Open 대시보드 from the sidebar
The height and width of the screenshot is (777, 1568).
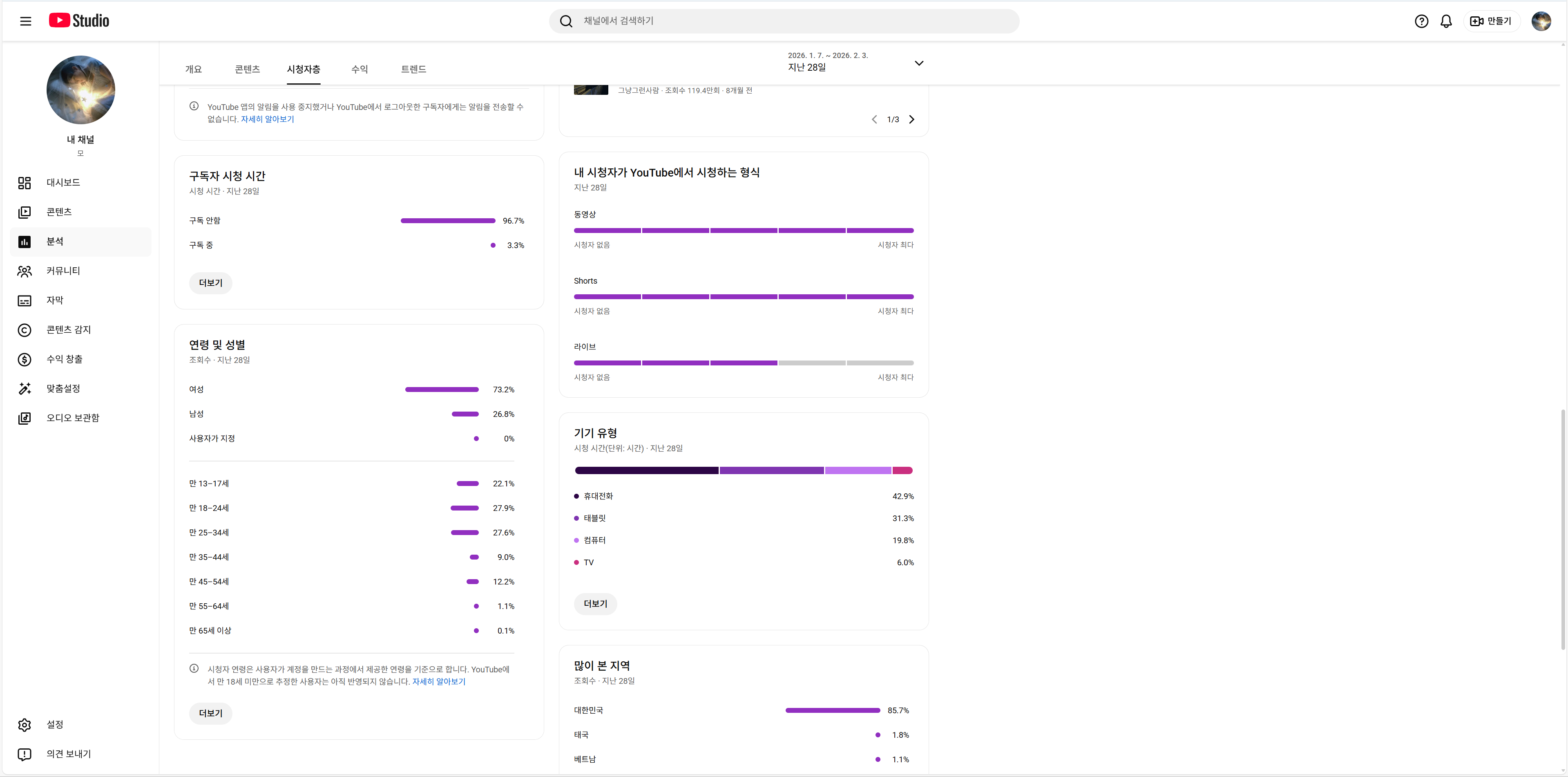click(63, 183)
